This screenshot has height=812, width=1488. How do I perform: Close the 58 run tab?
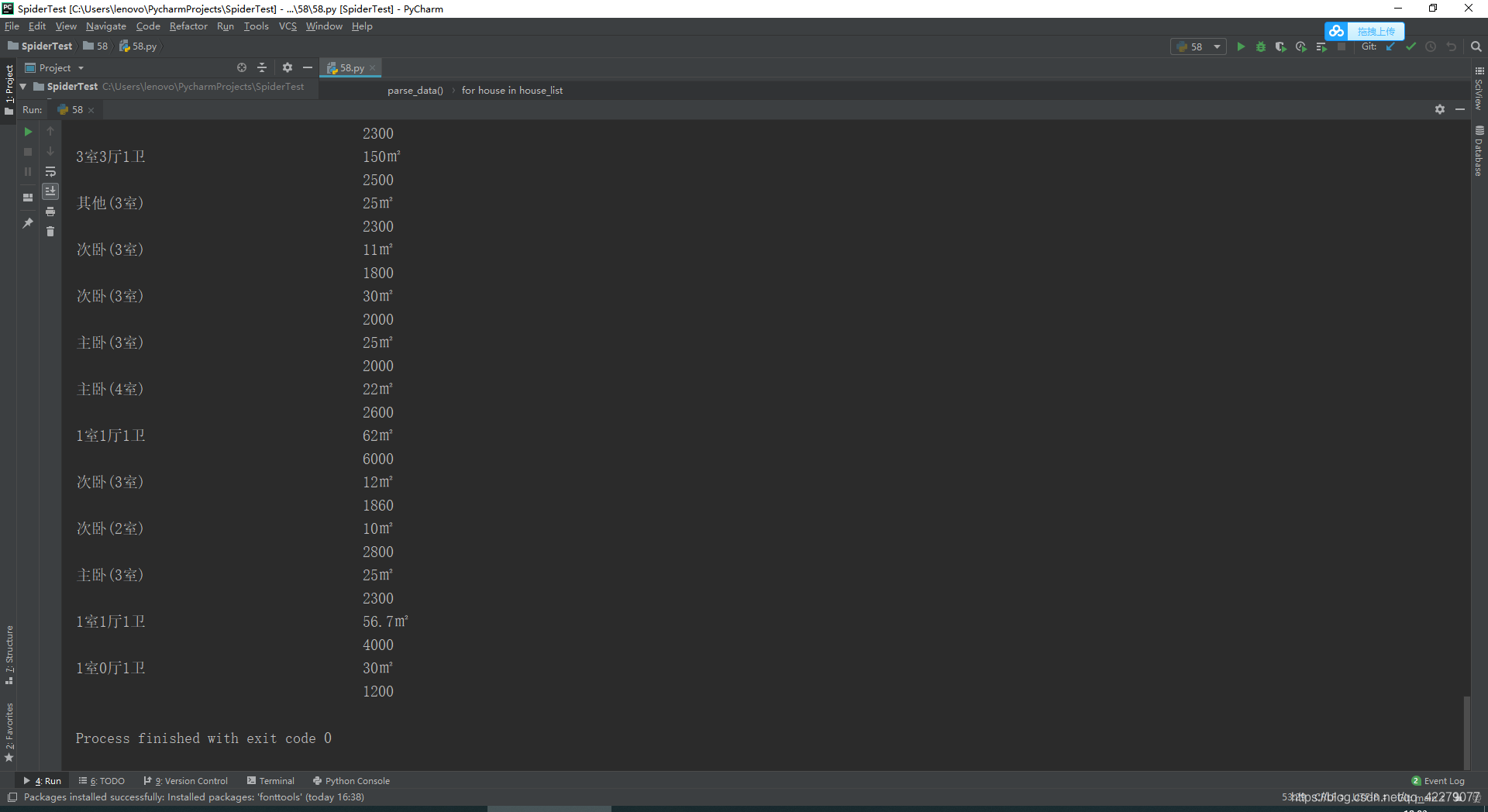click(x=91, y=110)
